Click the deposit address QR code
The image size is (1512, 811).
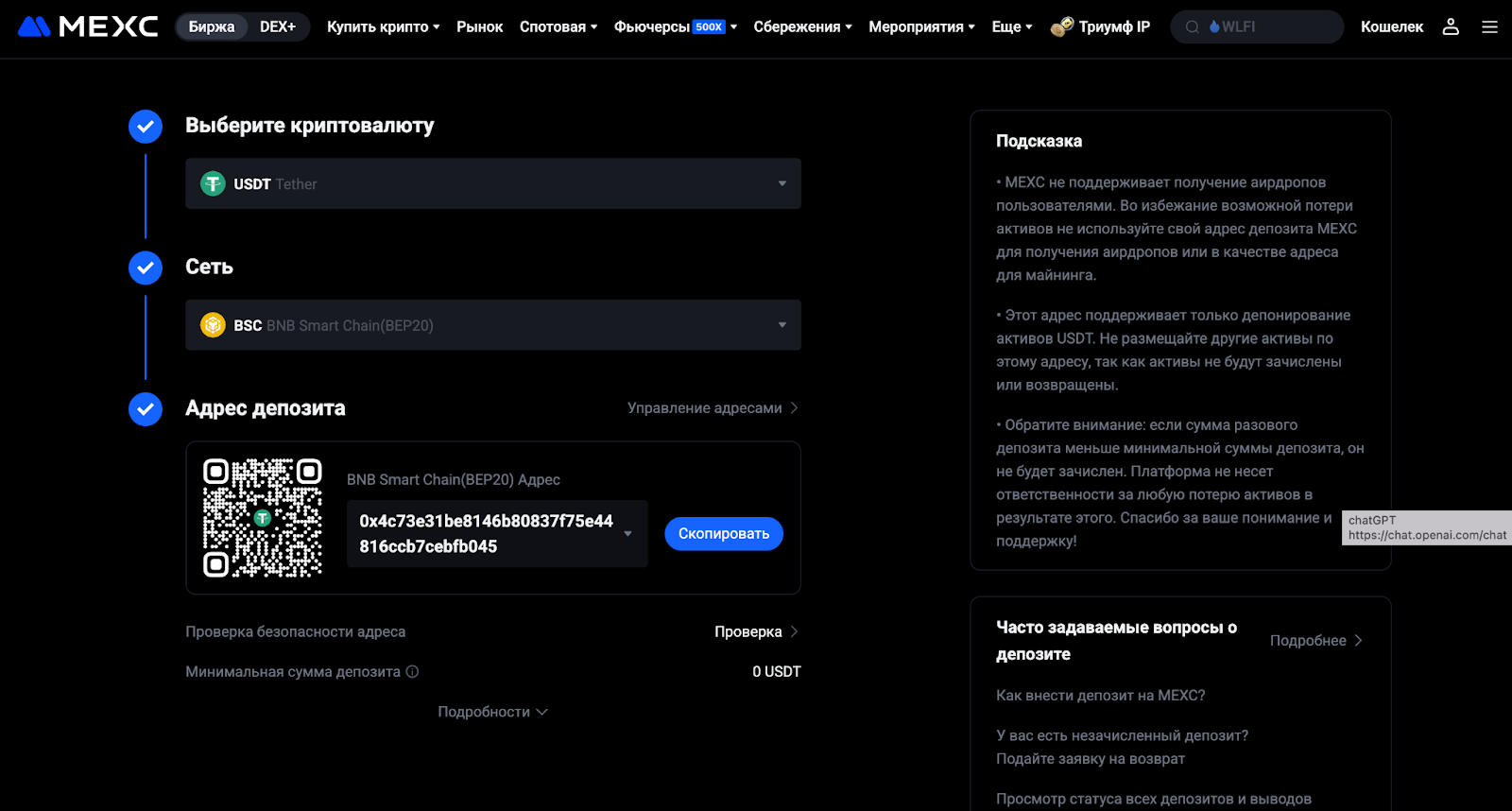click(263, 518)
